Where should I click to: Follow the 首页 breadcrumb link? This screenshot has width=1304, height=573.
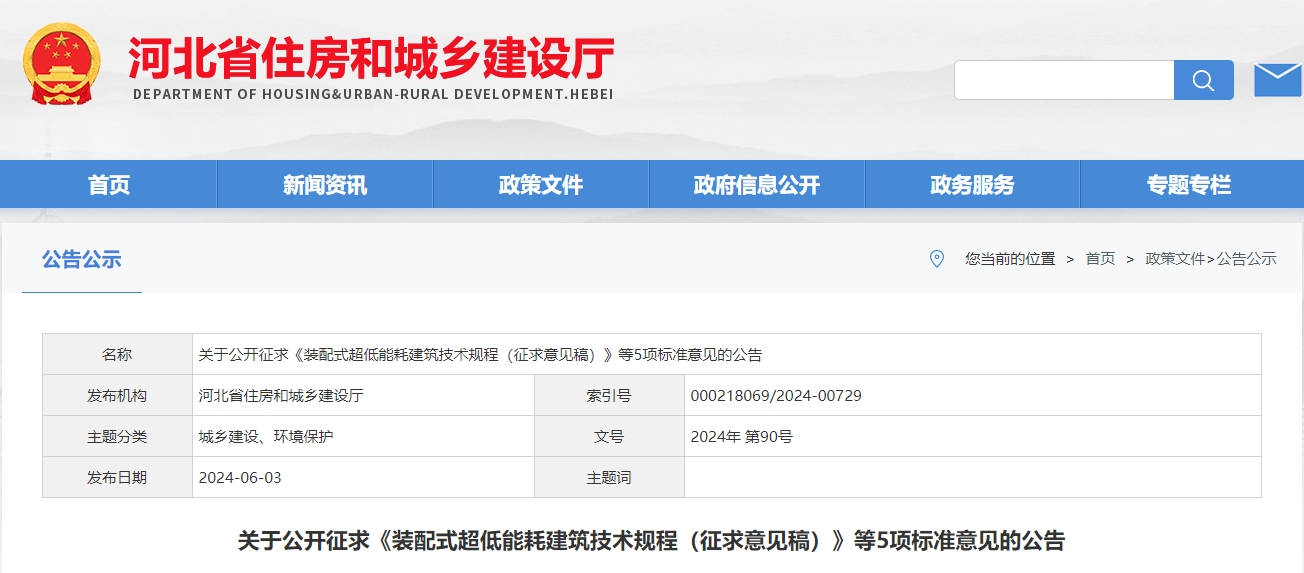tap(1100, 259)
